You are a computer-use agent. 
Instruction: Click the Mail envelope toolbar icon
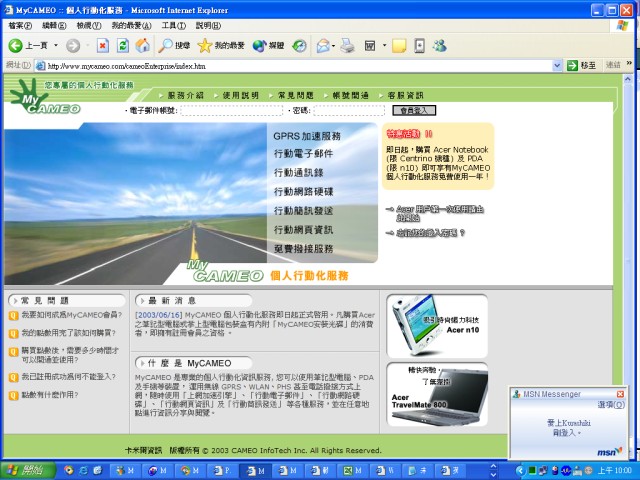click(x=323, y=46)
